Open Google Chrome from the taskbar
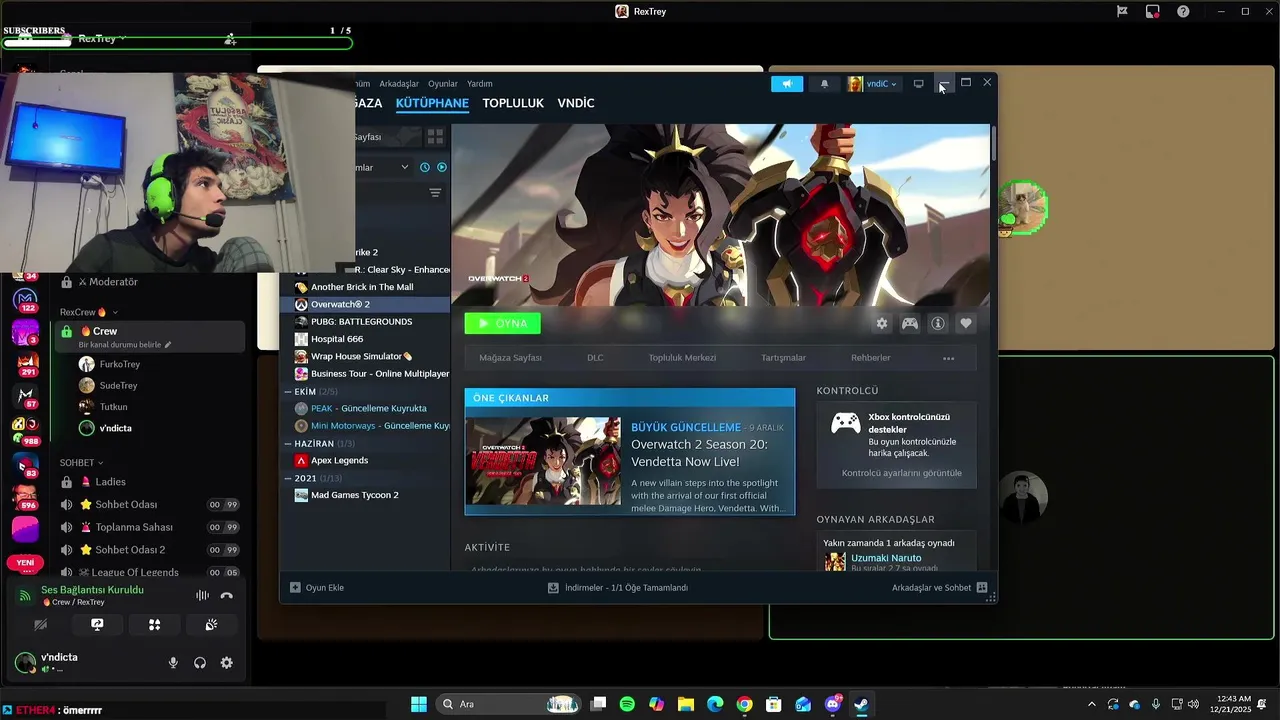 point(744,704)
